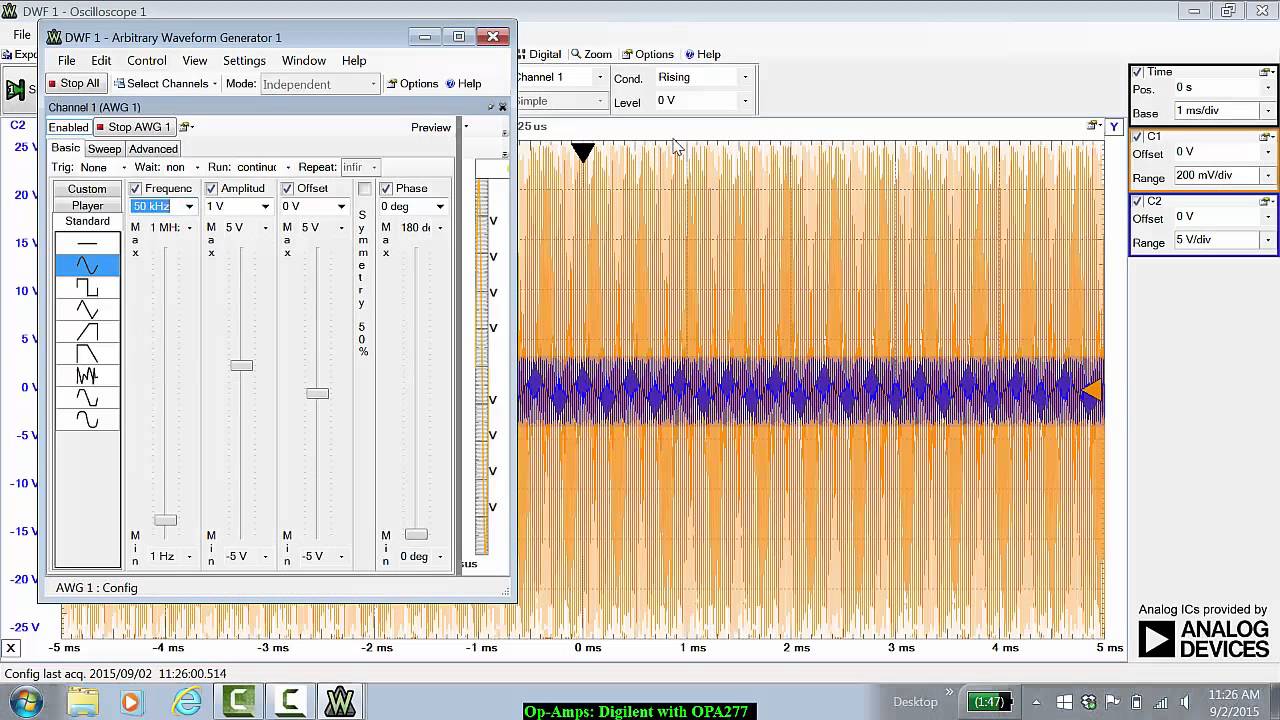Open the trigger Cond. dropdown set to Rising
Viewport: 1280px width, 720px height.
[x=744, y=77]
